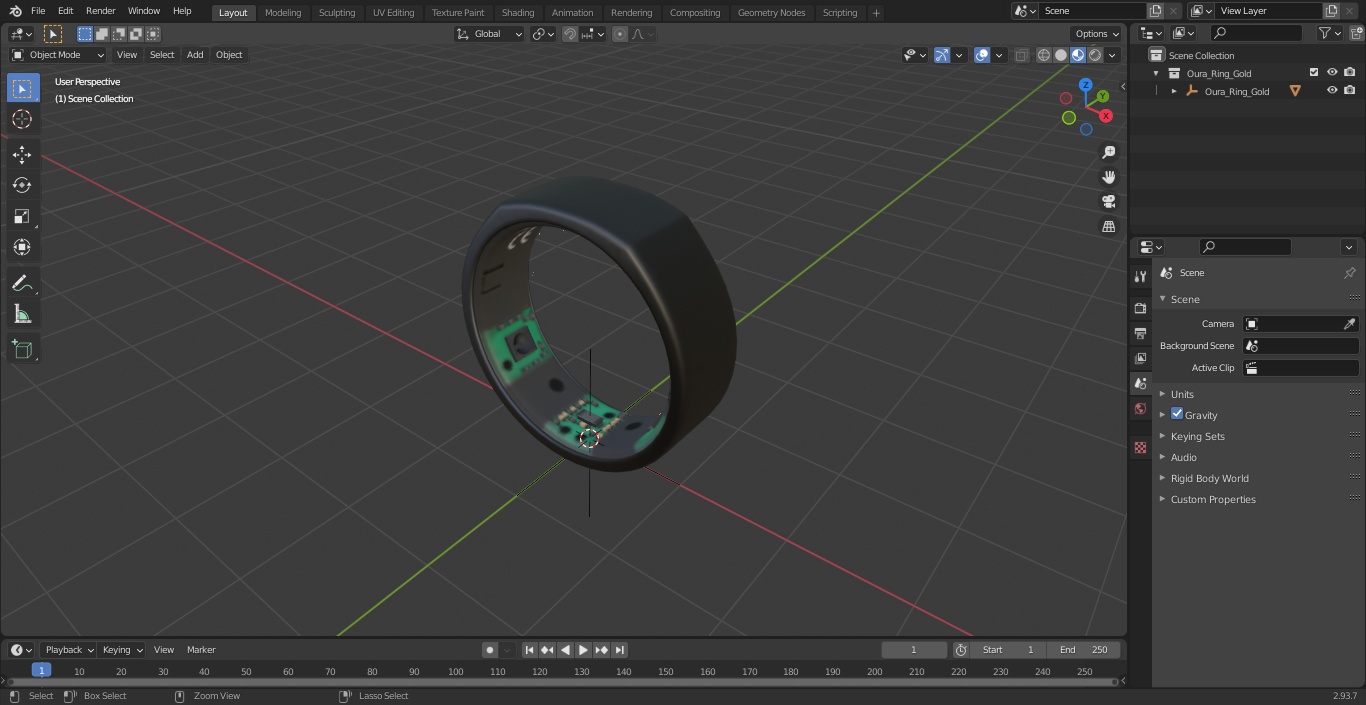Open the Options dropdown in viewport
The height and width of the screenshot is (705, 1366).
pyautogui.click(x=1097, y=34)
